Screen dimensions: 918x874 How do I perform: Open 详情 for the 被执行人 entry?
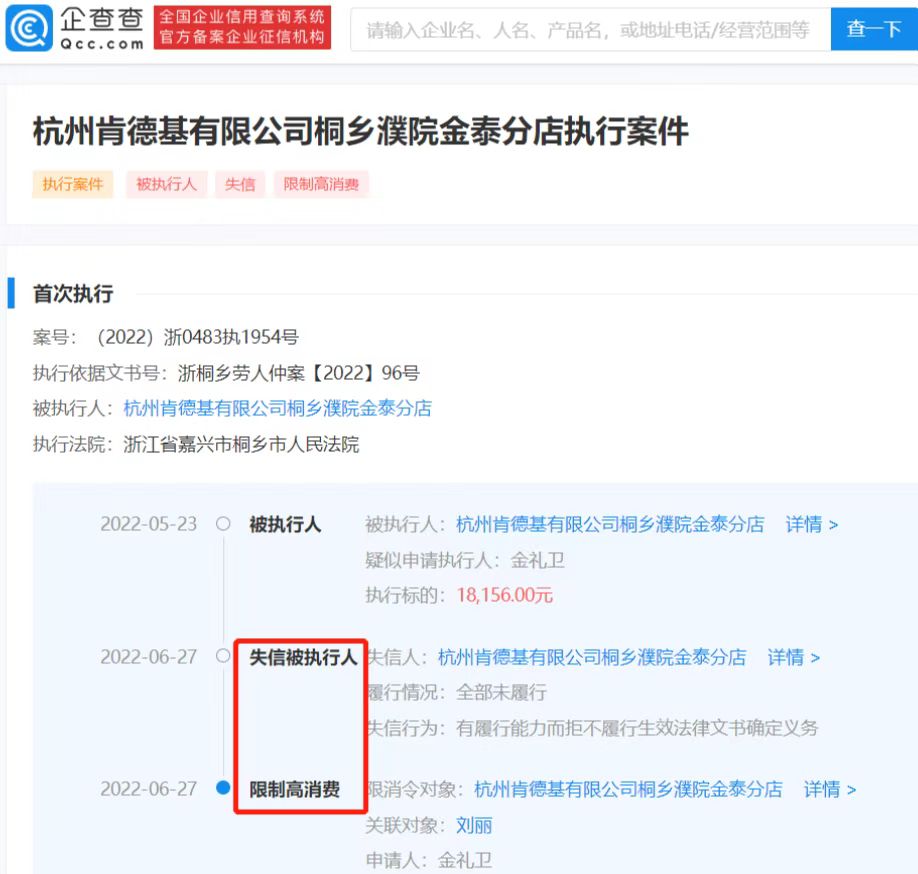coord(811,524)
